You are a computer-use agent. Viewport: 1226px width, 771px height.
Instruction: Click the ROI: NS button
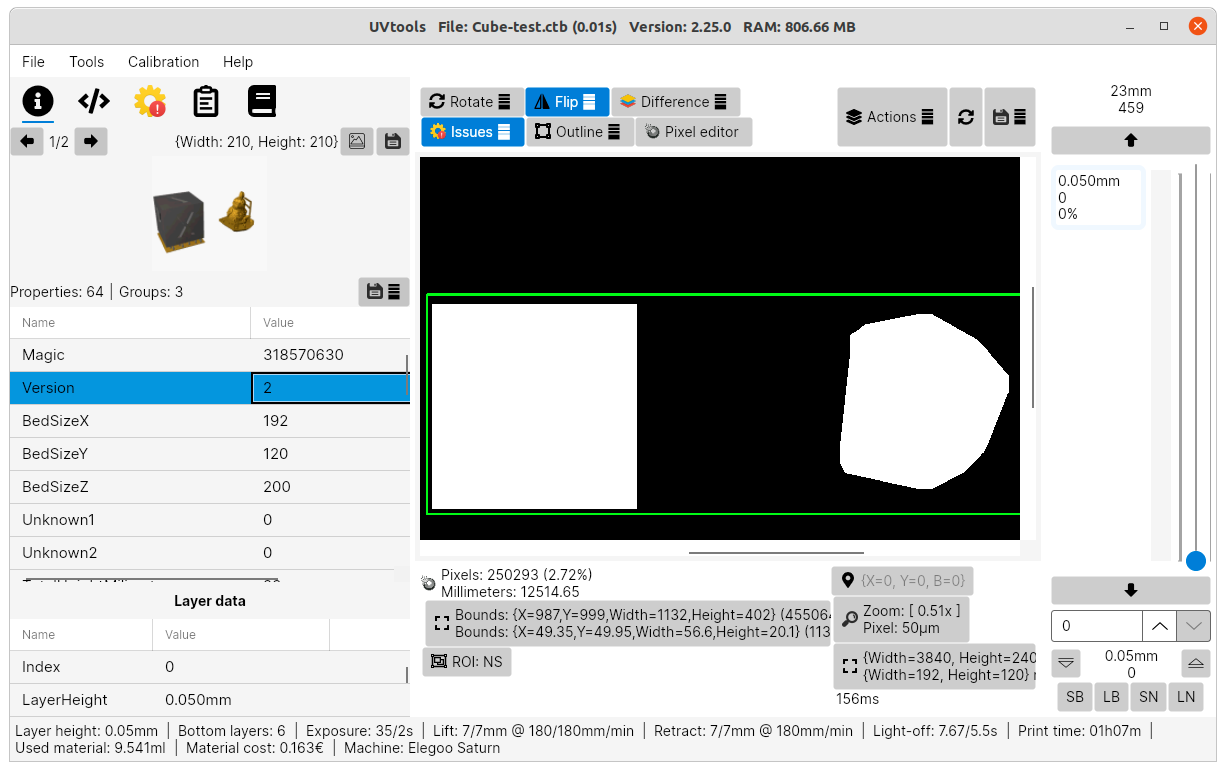point(467,662)
